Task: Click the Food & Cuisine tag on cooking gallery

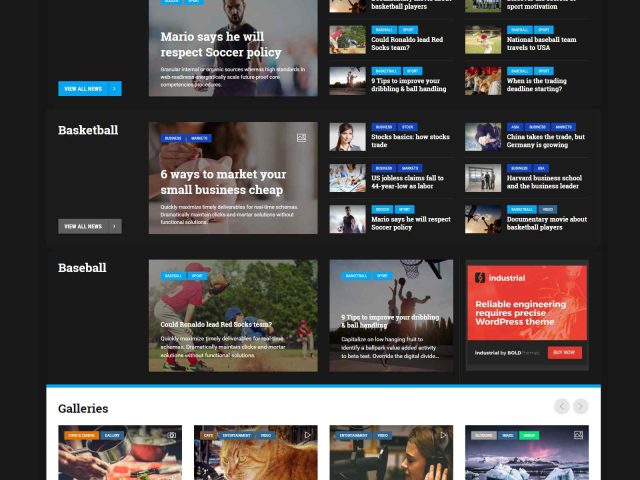Action: pyautogui.click(x=81, y=436)
